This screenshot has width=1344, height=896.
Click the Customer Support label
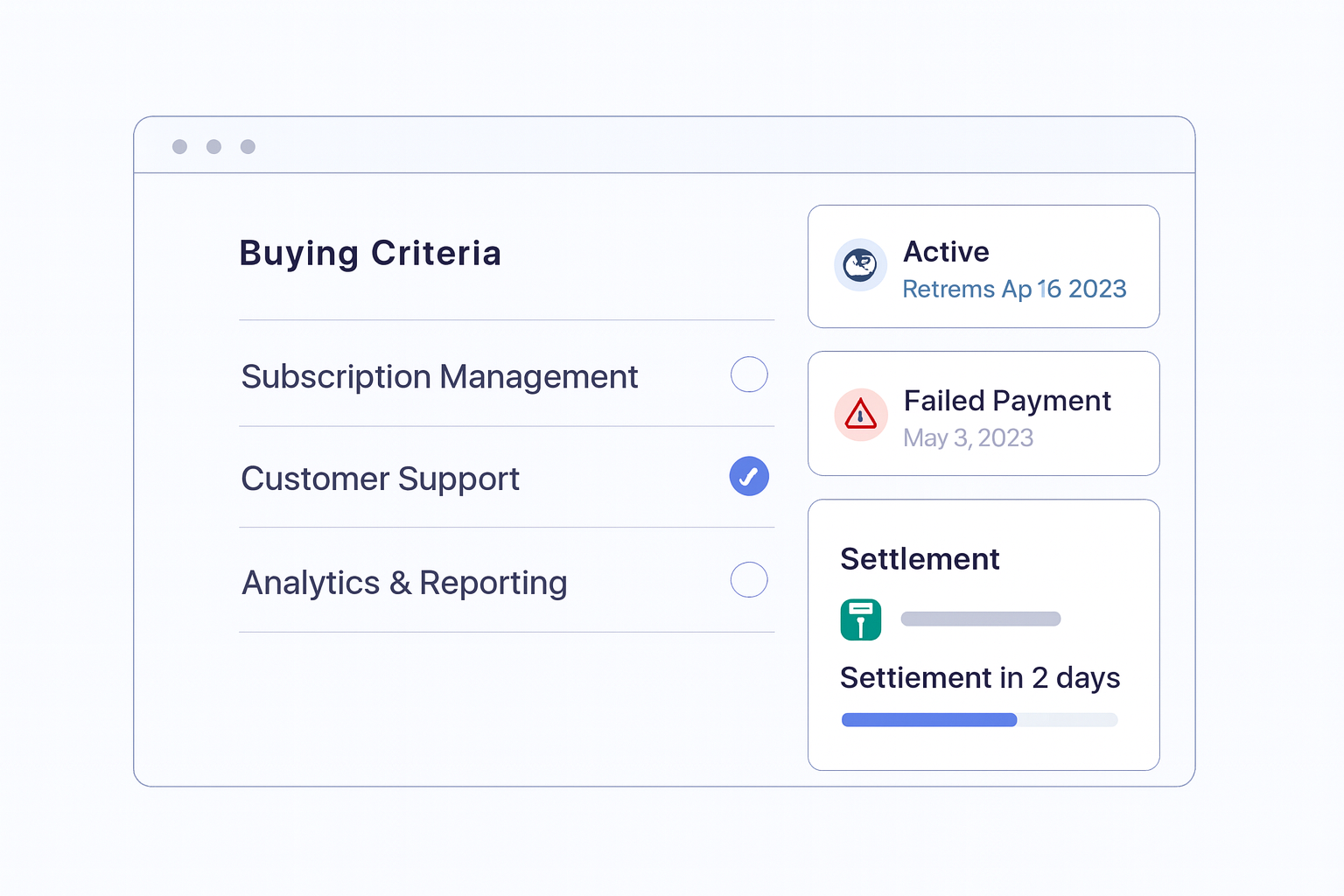point(381,479)
